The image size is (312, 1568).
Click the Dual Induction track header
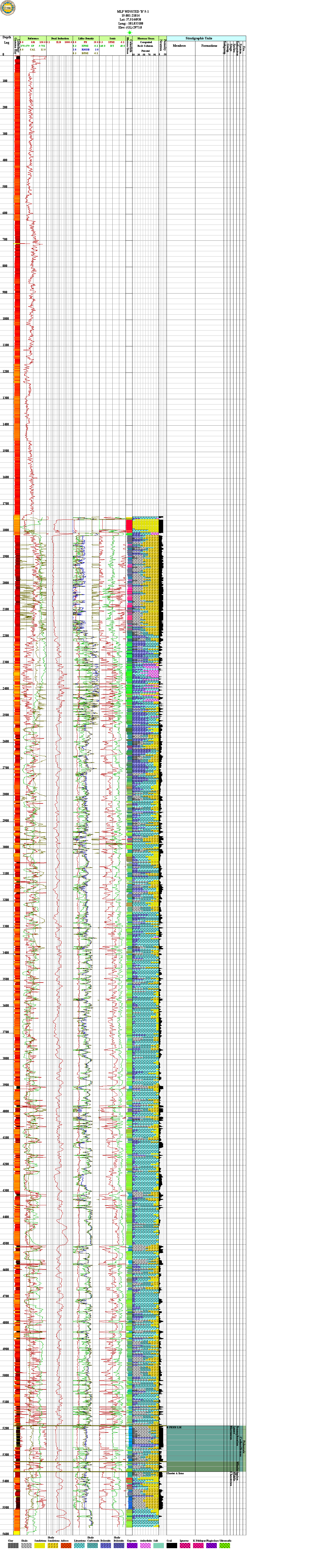pos(60,38)
